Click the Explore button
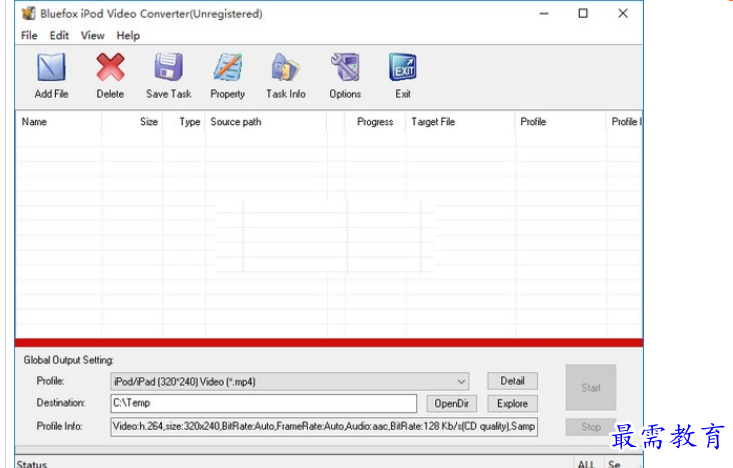733x468 pixels. pos(512,403)
